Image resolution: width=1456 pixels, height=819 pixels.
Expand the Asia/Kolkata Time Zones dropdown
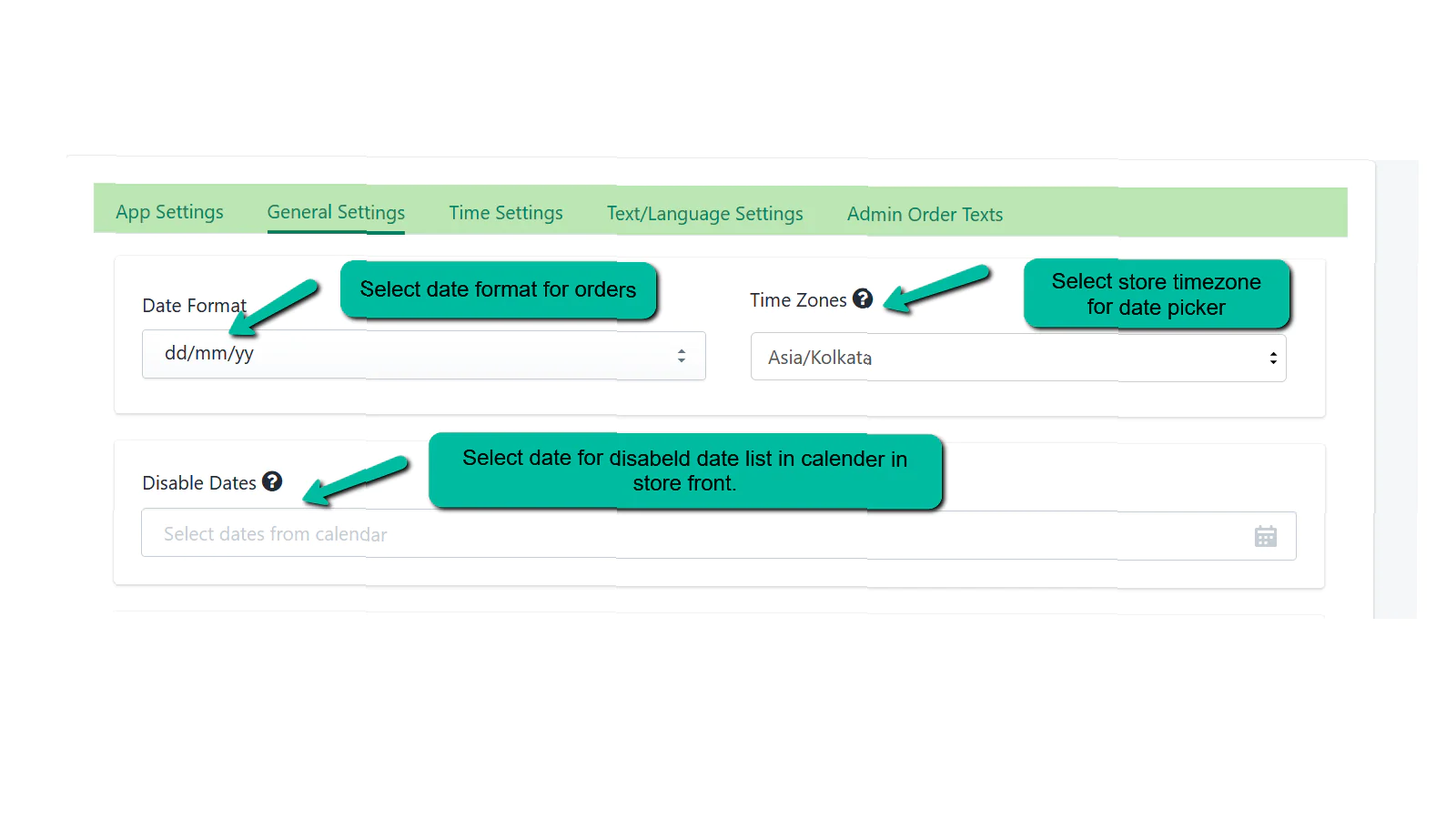pos(1017,358)
